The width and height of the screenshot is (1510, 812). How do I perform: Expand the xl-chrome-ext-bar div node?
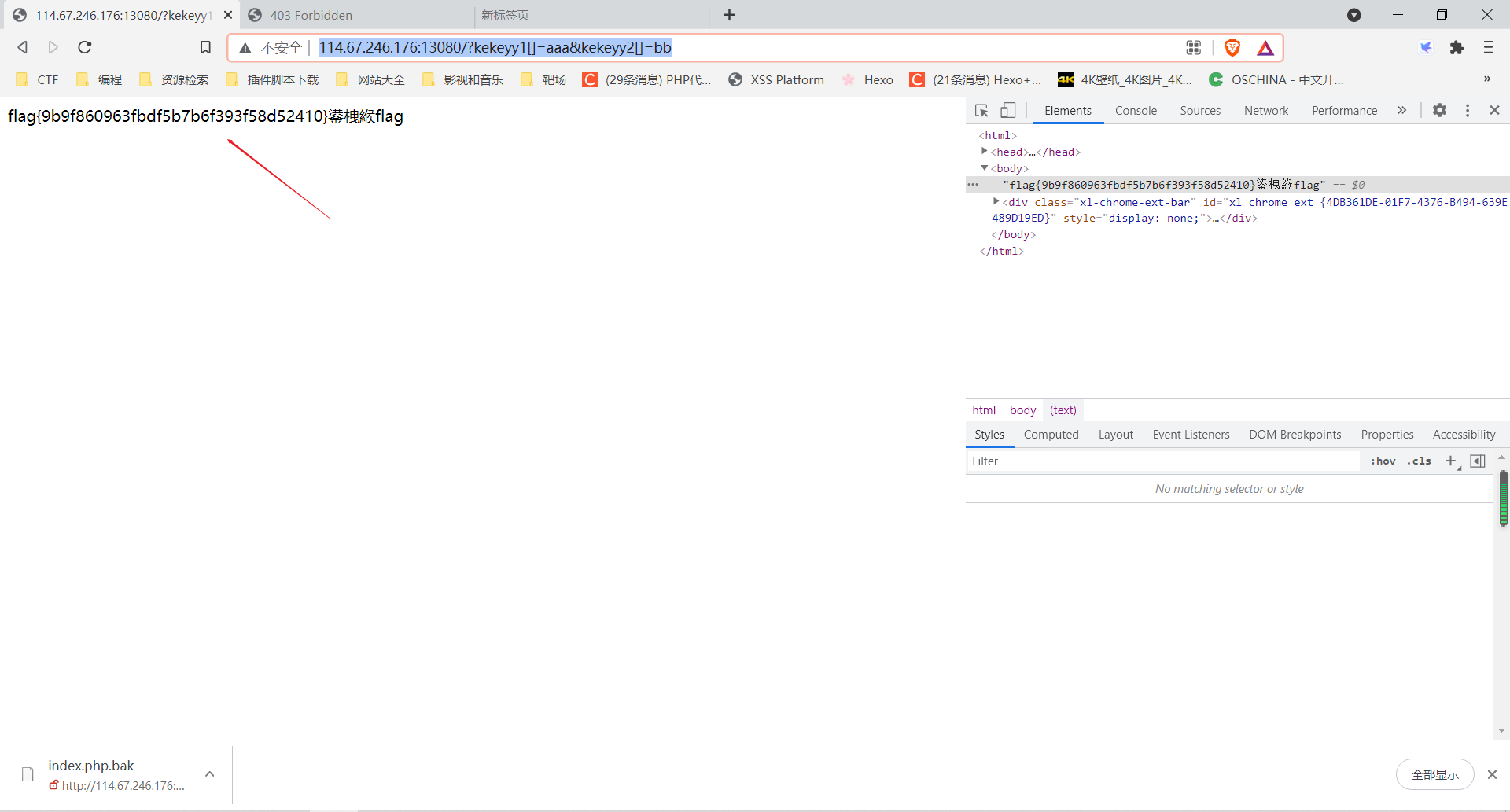[996, 201]
